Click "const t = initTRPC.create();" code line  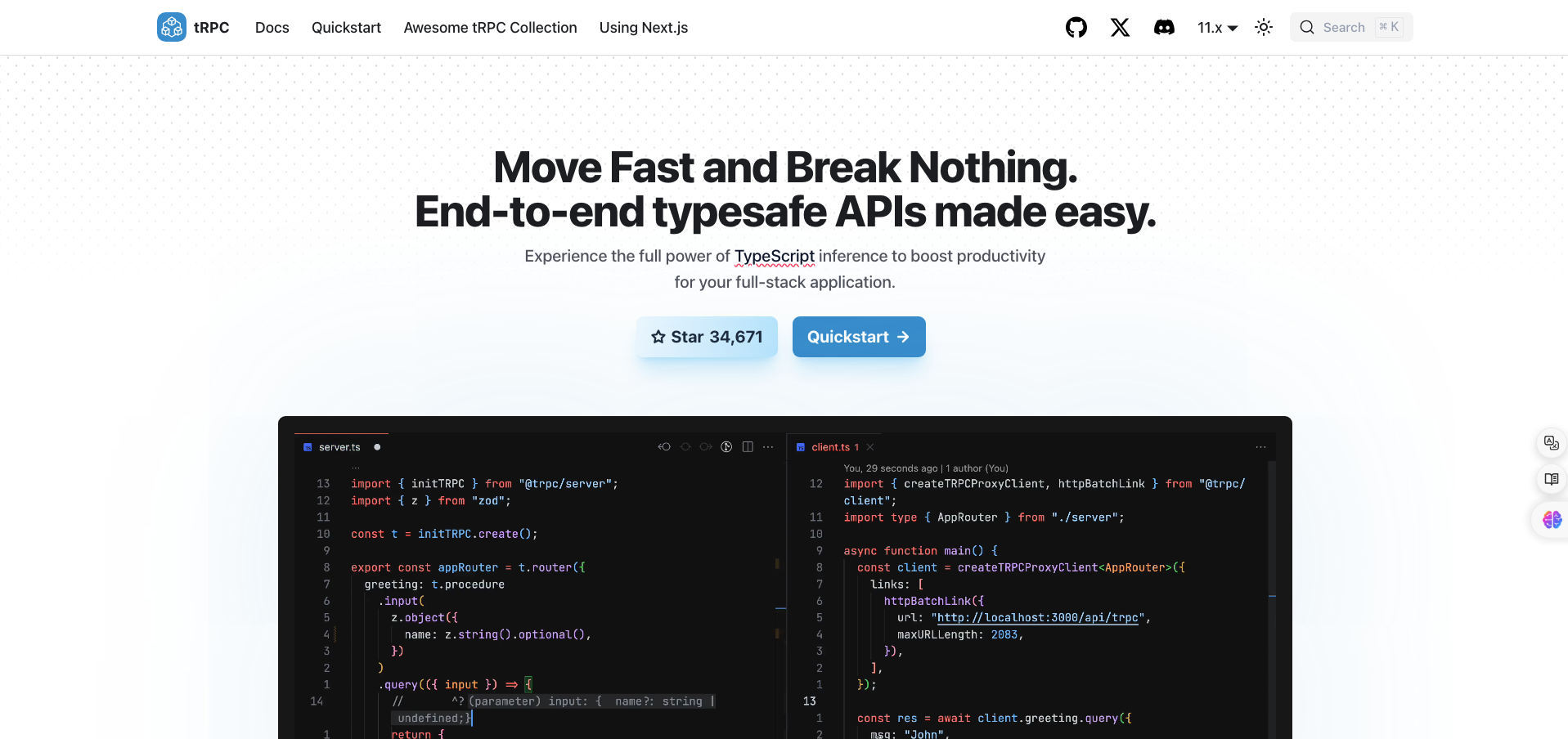click(x=444, y=534)
